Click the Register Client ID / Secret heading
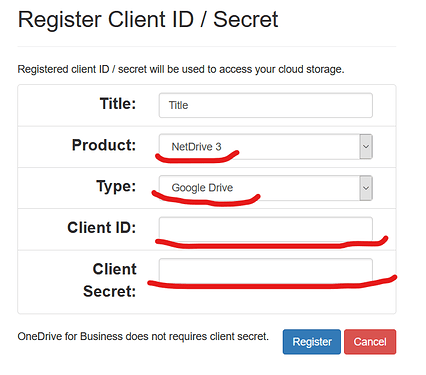426x375 pixels. pyautogui.click(x=148, y=19)
